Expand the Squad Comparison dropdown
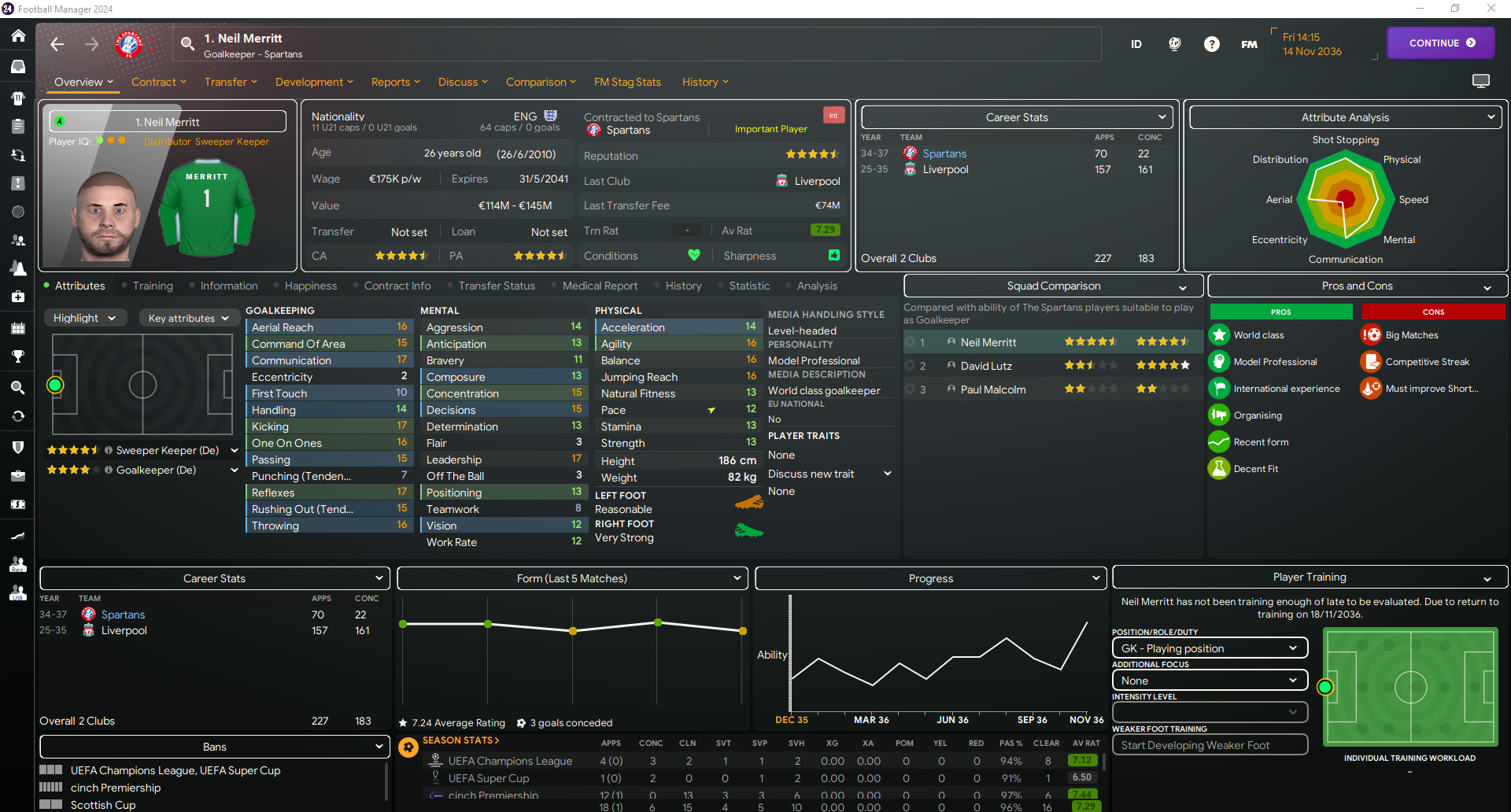 coord(1054,286)
